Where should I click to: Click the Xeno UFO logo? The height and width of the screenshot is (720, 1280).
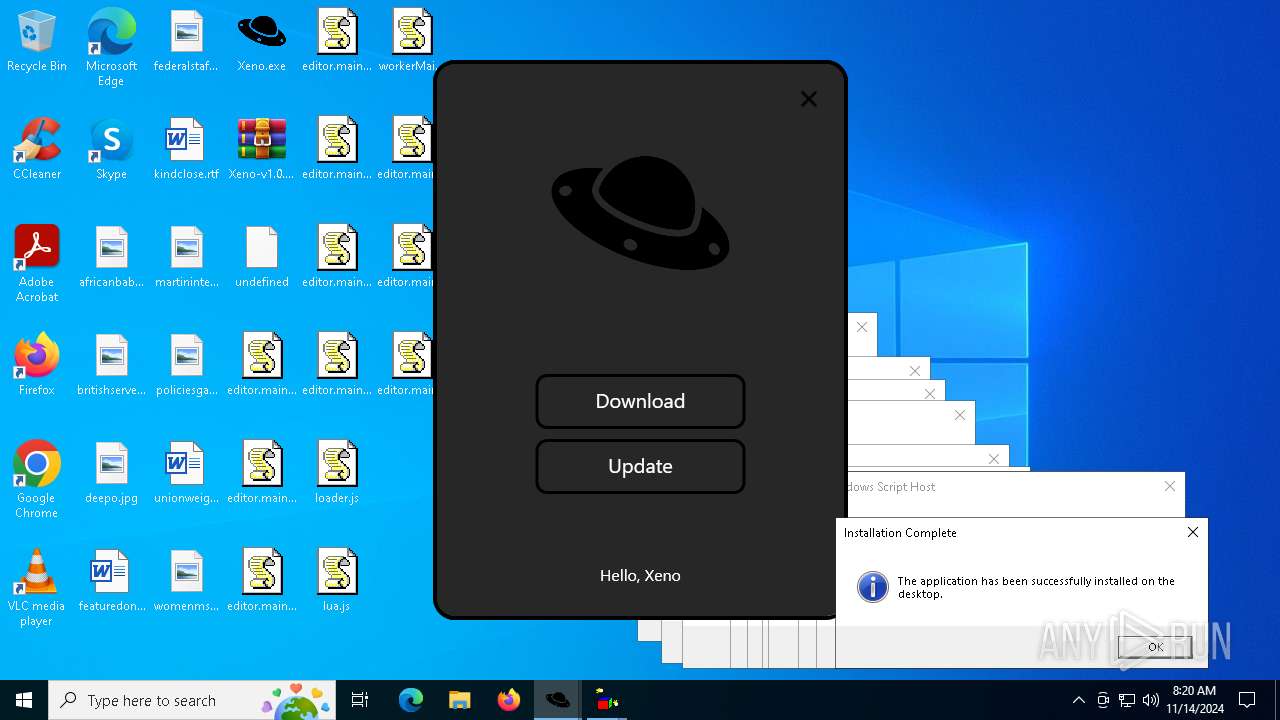pyautogui.click(x=640, y=212)
